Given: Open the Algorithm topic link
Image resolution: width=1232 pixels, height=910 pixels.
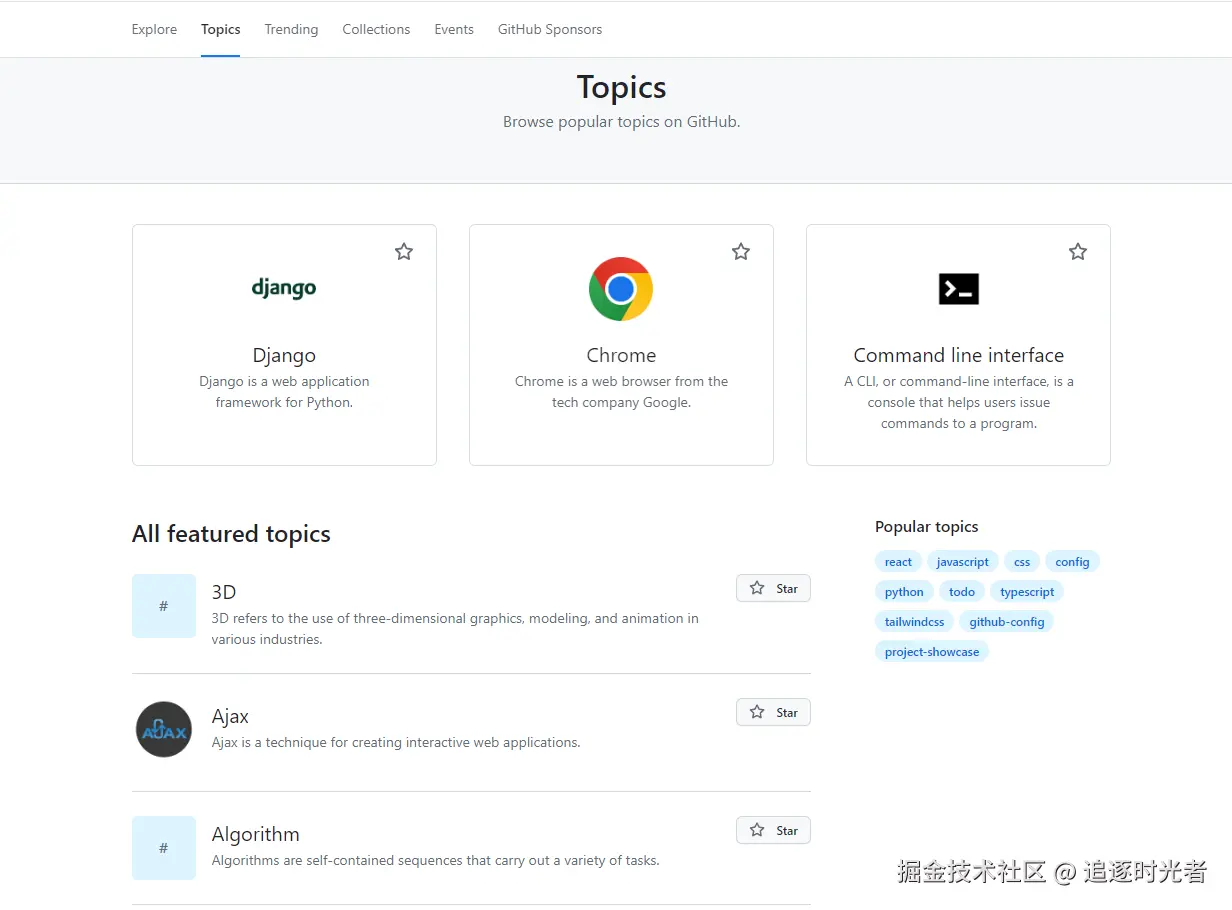Looking at the screenshot, I should (x=256, y=834).
